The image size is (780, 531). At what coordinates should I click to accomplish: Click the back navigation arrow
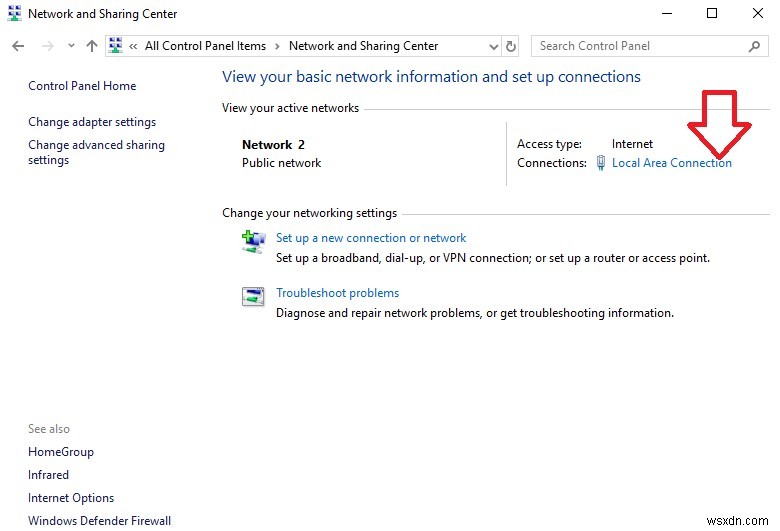coord(18,46)
